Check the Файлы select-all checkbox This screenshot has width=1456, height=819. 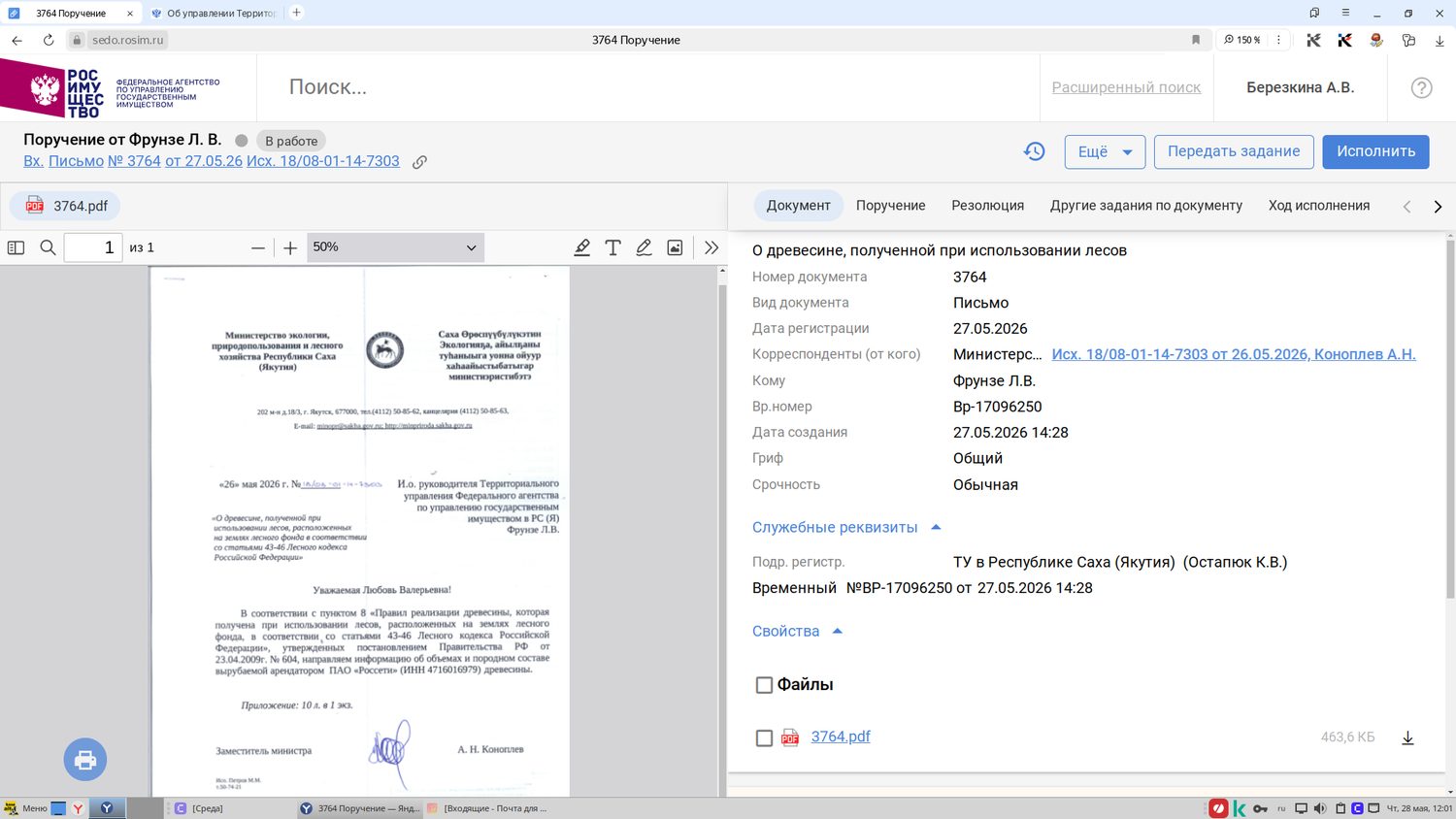tap(764, 685)
